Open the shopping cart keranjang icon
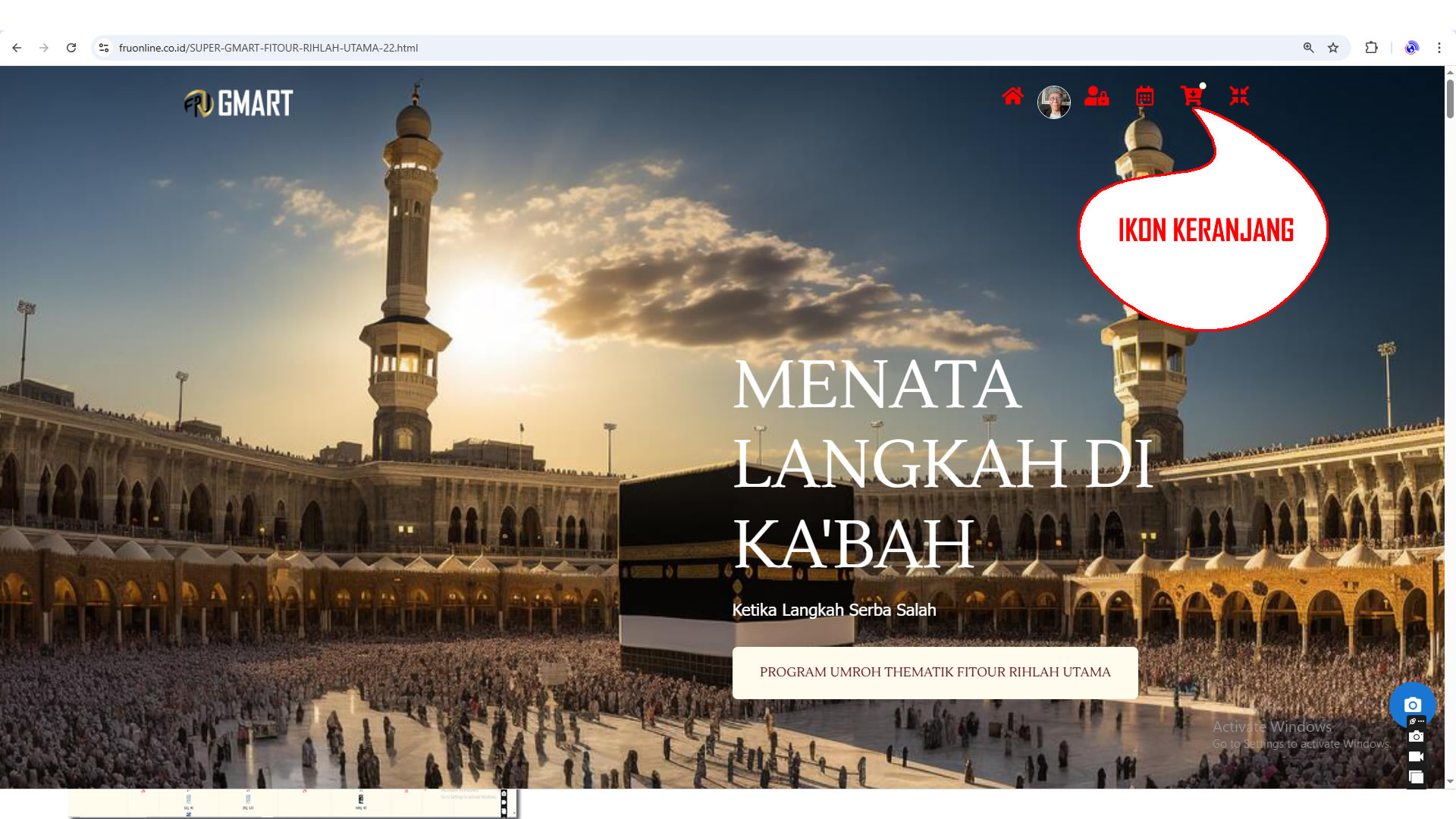 pyautogui.click(x=1191, y=96)
